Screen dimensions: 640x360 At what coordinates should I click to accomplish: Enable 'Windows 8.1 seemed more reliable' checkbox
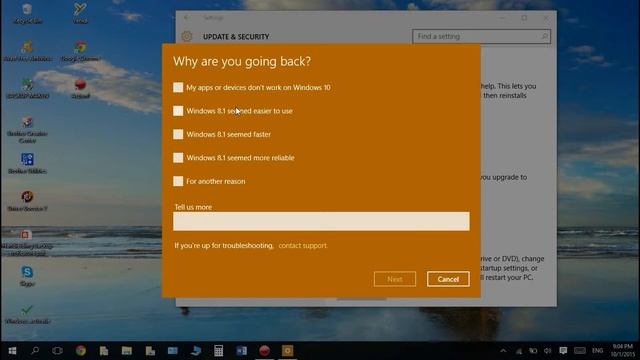[x=178, y=158]
